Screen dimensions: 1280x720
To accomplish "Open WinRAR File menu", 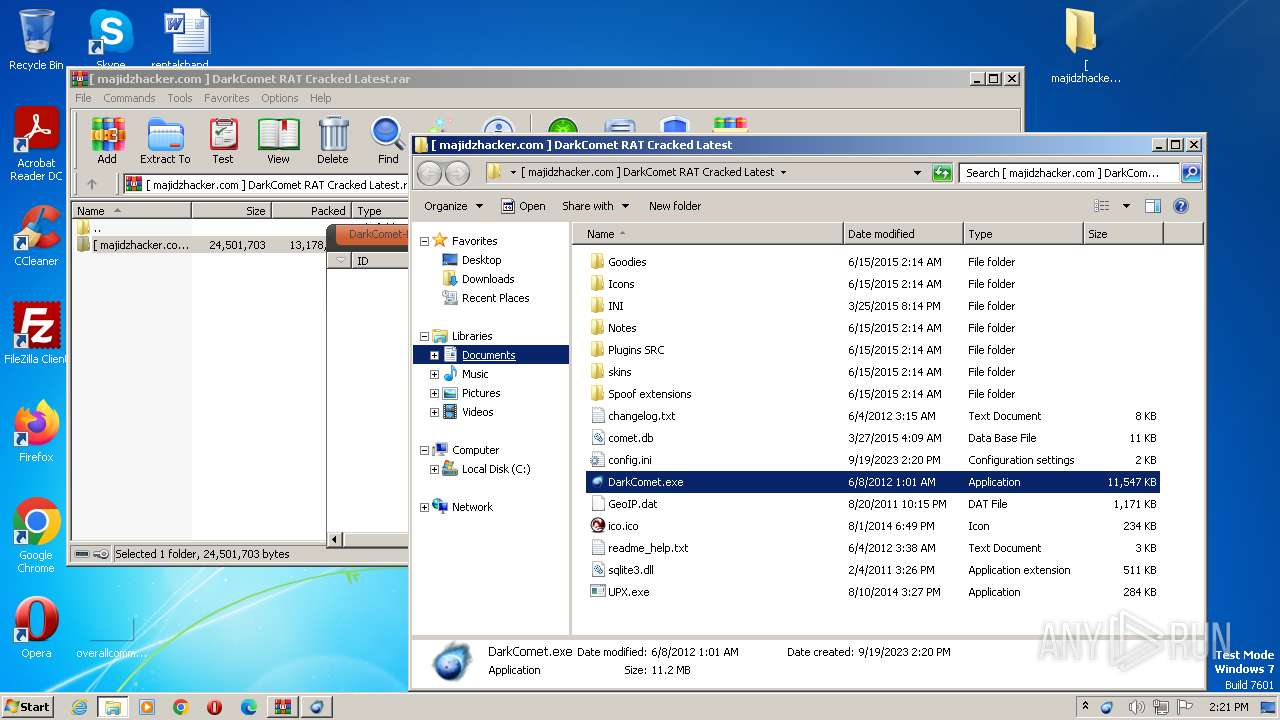I will 83,98.
